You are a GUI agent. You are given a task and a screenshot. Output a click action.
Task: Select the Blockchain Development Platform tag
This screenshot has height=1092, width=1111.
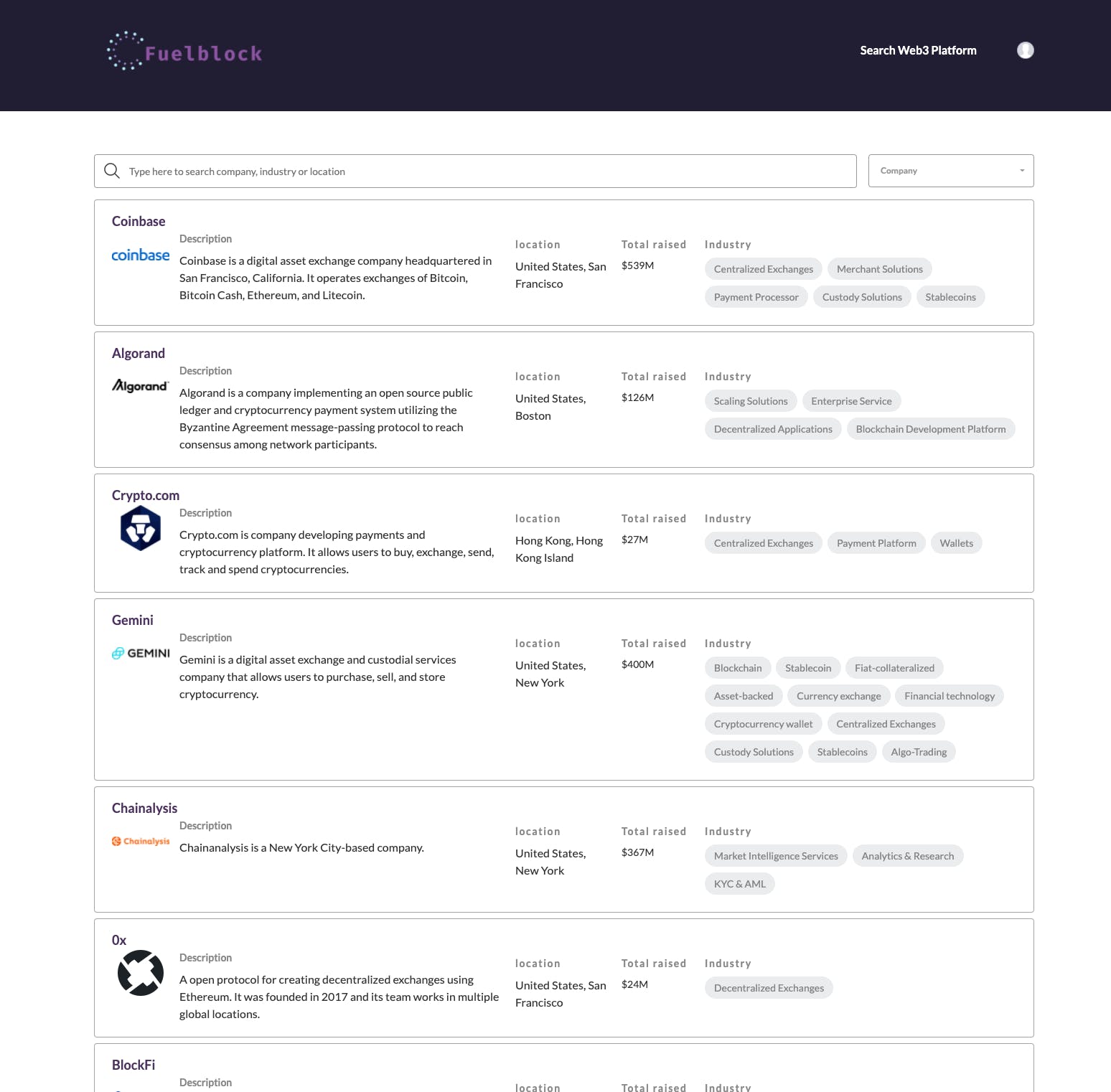[x=931, y=429]
